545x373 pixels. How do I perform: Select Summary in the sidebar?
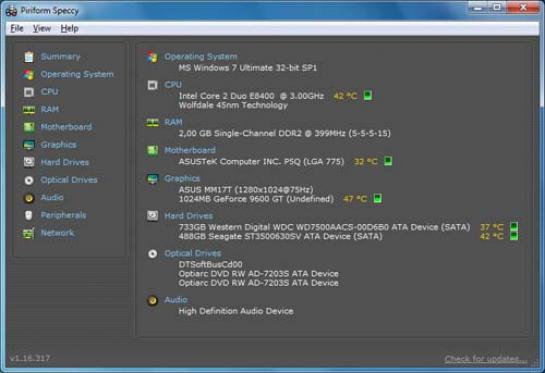[x=60, y=57]
